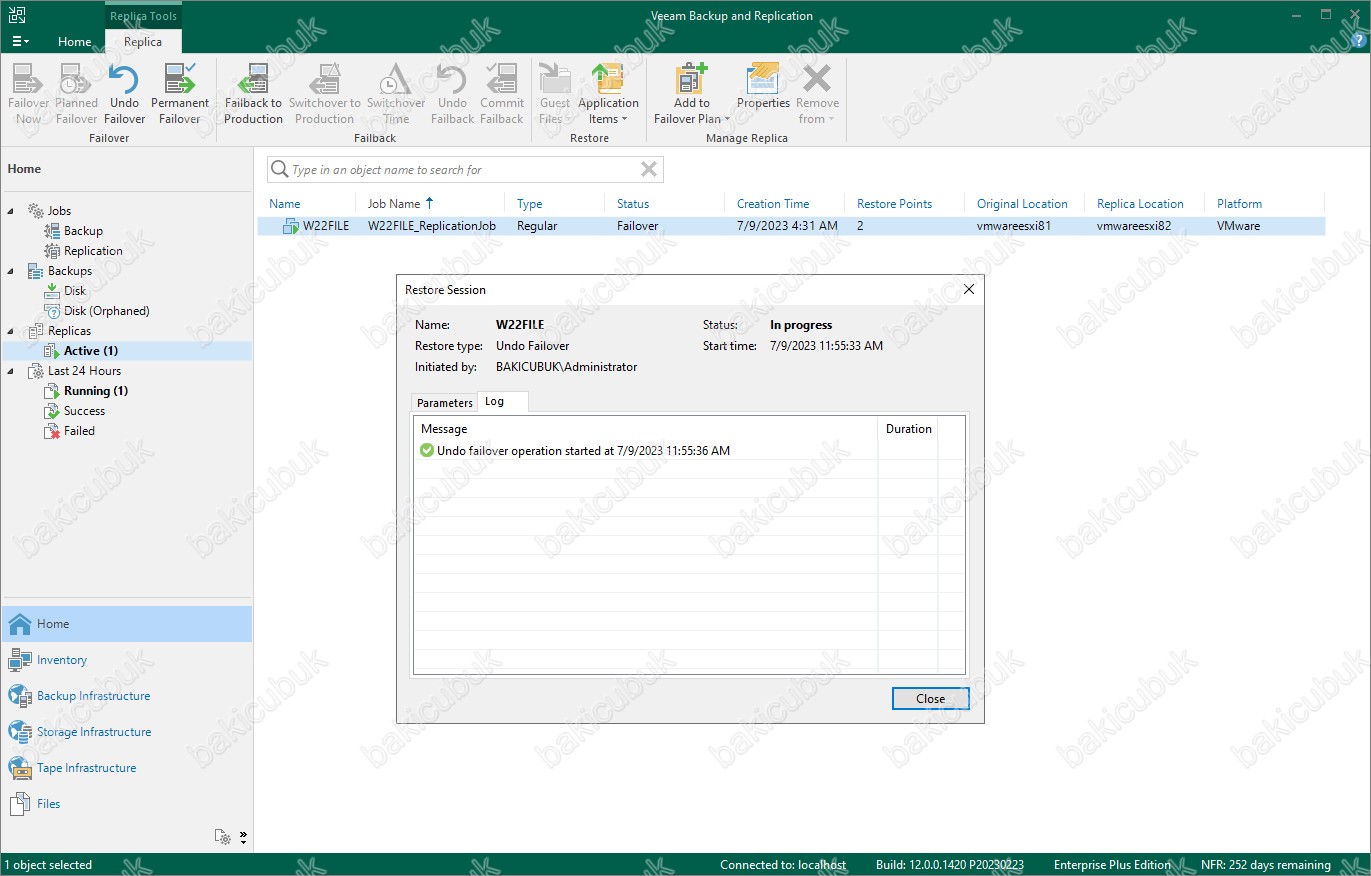Screen dimensions: 1371x876
Task: Open the Storage Infrastructure view
Action: tap(127, 732)
